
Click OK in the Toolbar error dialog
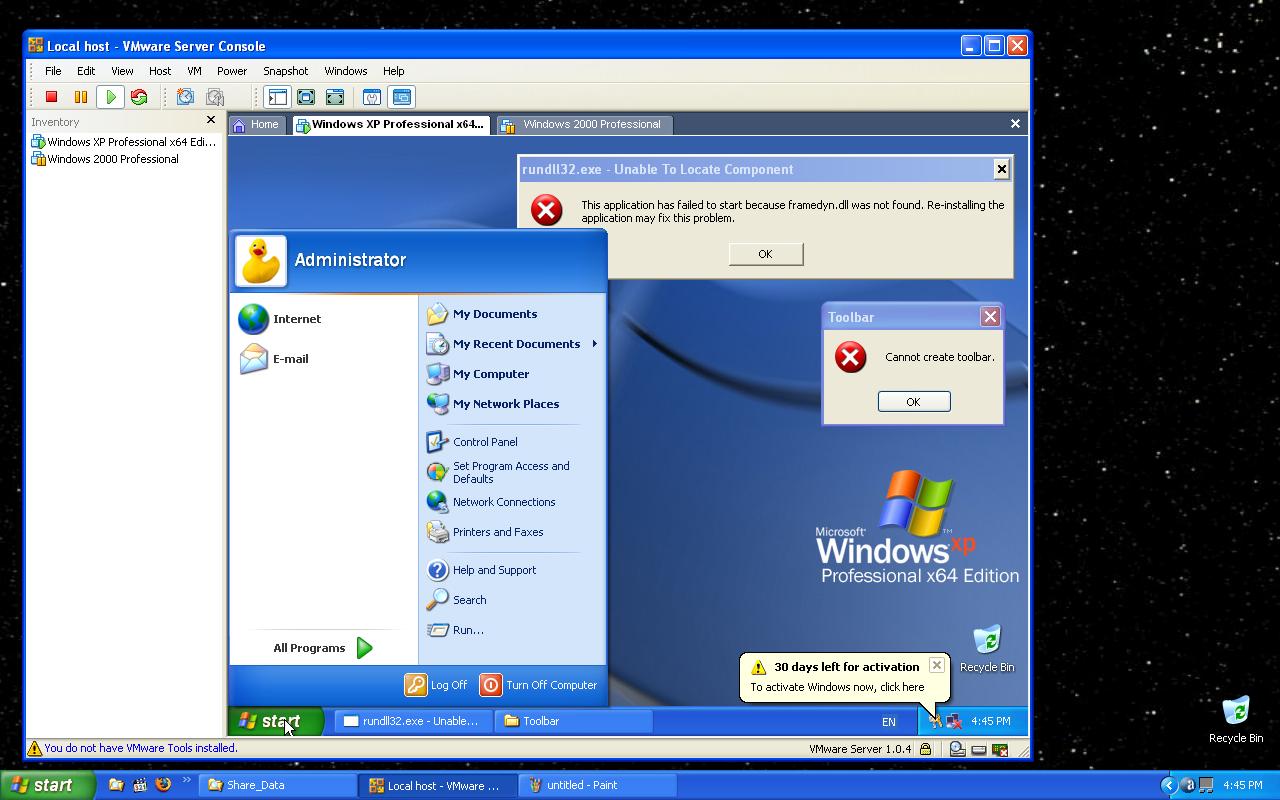[x=913, y=401]
